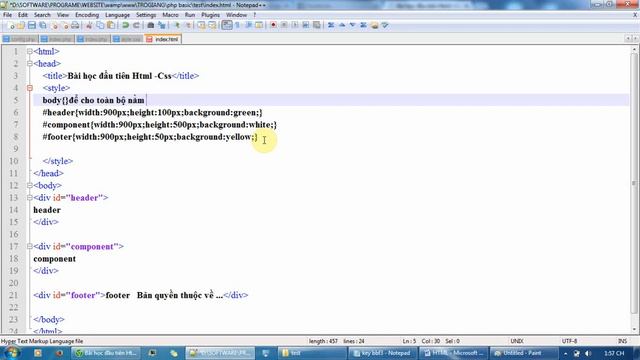Click the vertical scrollbar up arrow

[x=634, y=50]
